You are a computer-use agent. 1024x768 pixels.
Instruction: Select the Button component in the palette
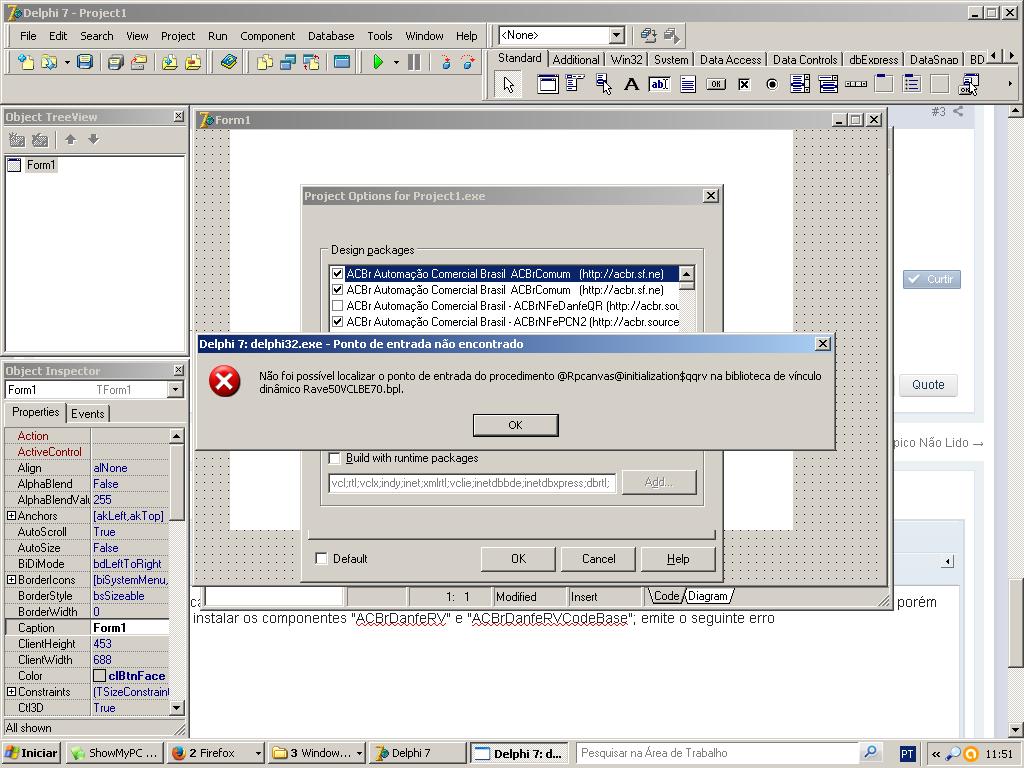tap(716, 84)
